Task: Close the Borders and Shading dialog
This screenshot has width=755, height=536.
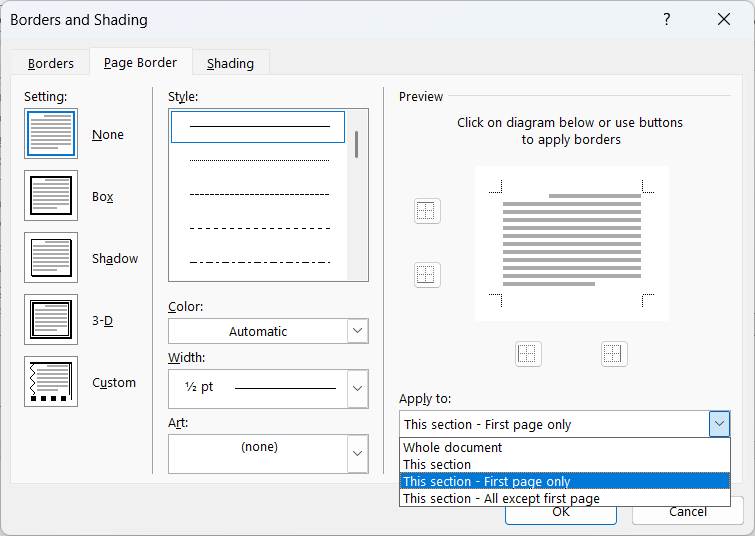Action: pos(724,19)
